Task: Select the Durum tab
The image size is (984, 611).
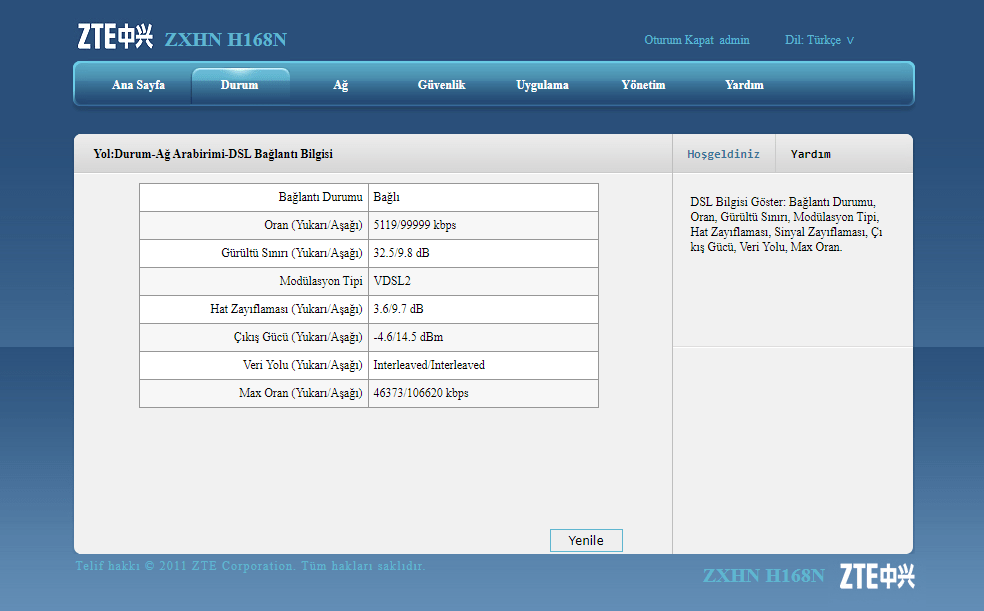Action: (x=239, y=85)
